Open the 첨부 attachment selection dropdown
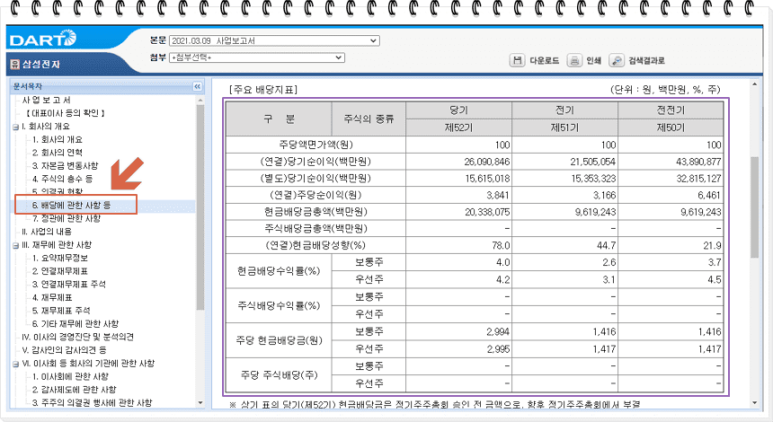 coord(274,58)
